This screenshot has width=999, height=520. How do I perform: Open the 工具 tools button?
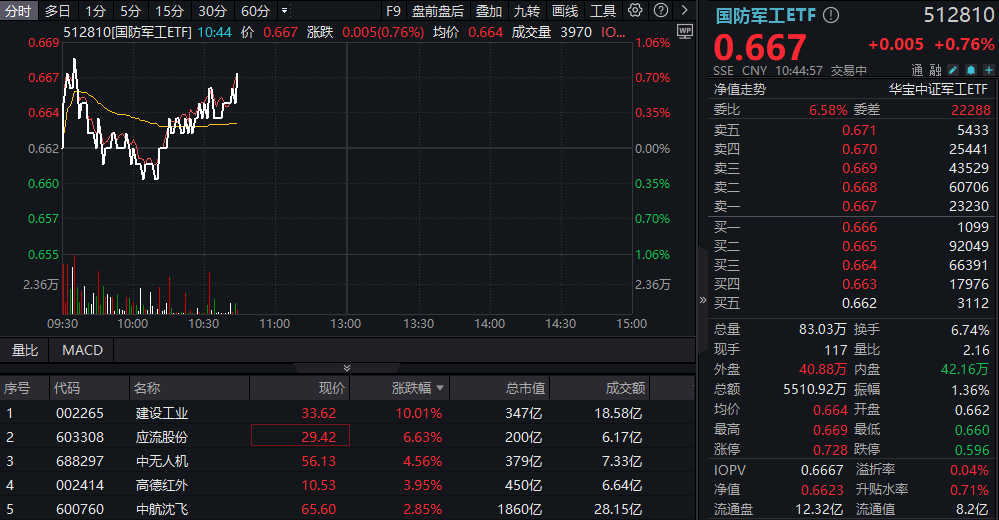603,11
